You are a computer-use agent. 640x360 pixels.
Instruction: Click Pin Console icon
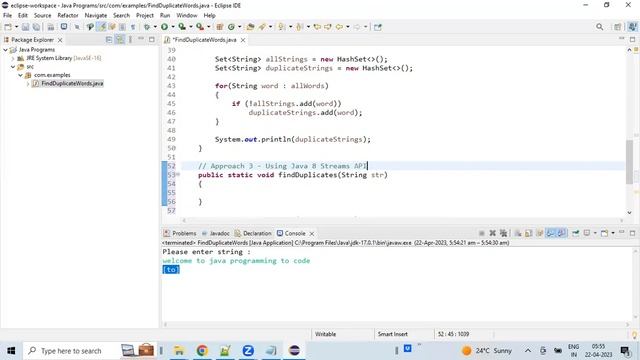tap(576, 233)
